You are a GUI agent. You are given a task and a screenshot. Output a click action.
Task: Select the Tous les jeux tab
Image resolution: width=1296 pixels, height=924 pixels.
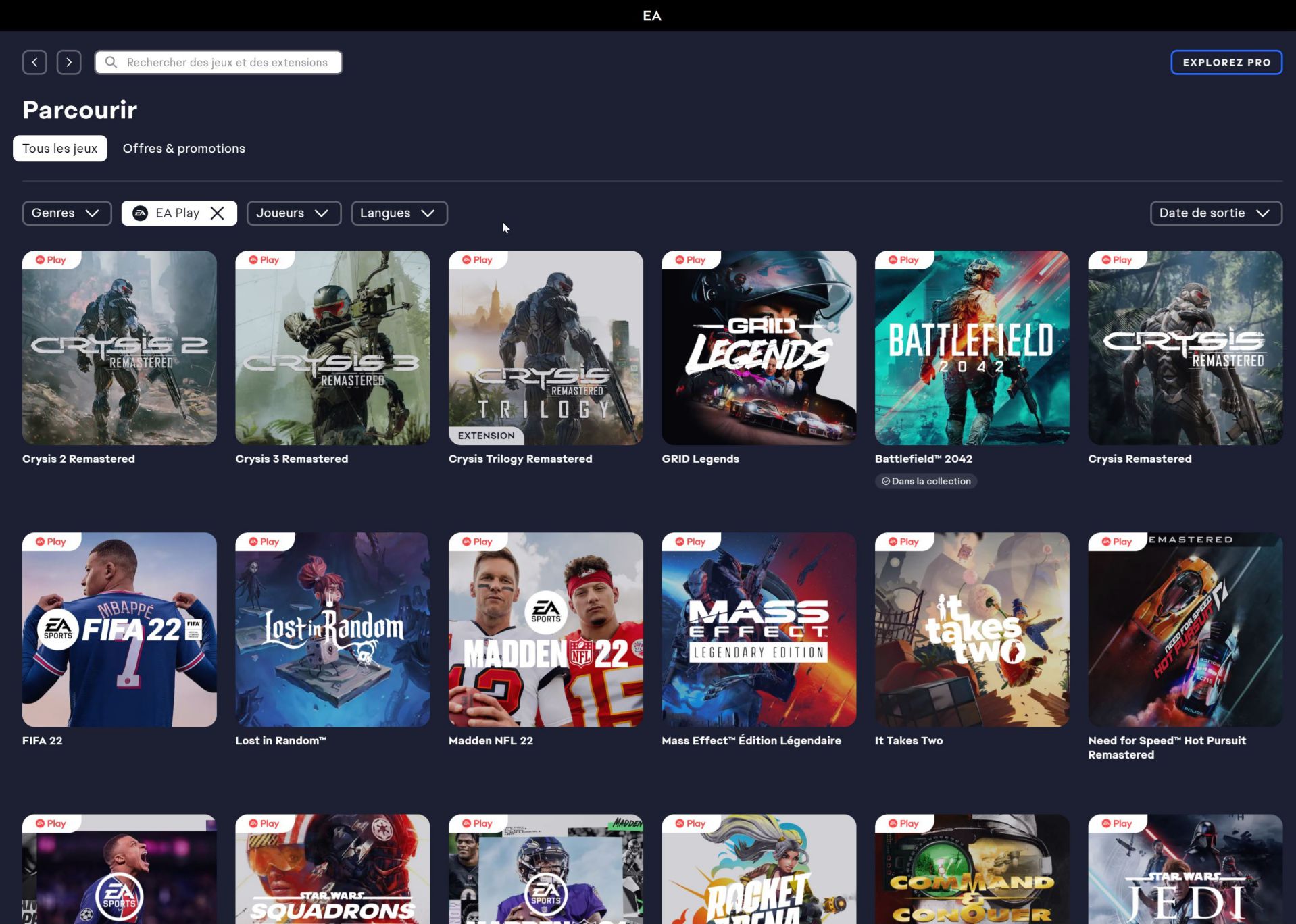pos(59,149)
